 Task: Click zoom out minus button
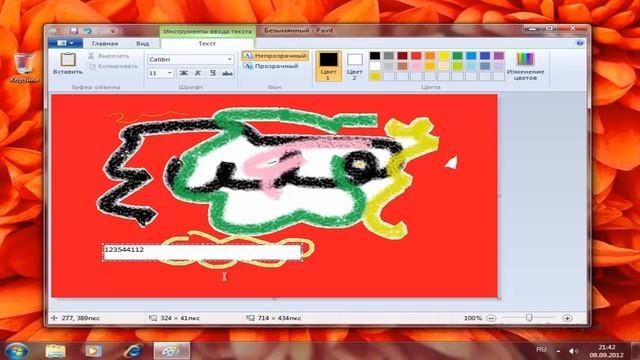[491, 318]
